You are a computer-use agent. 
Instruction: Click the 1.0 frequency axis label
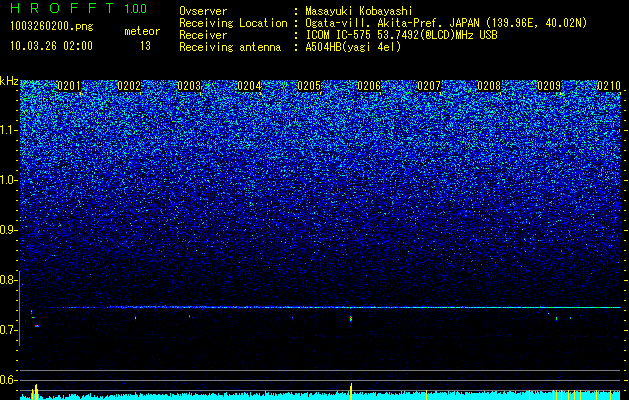coord(8,180)
